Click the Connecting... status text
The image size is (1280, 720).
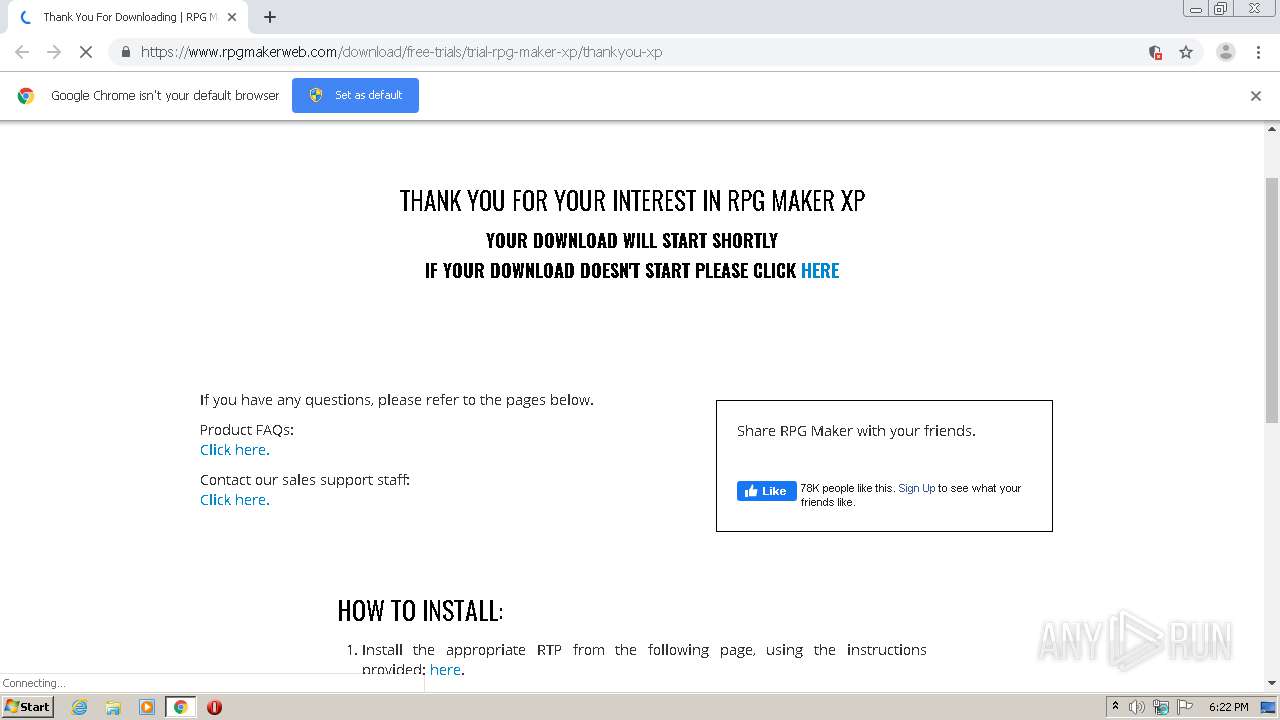tap(34, 683)
